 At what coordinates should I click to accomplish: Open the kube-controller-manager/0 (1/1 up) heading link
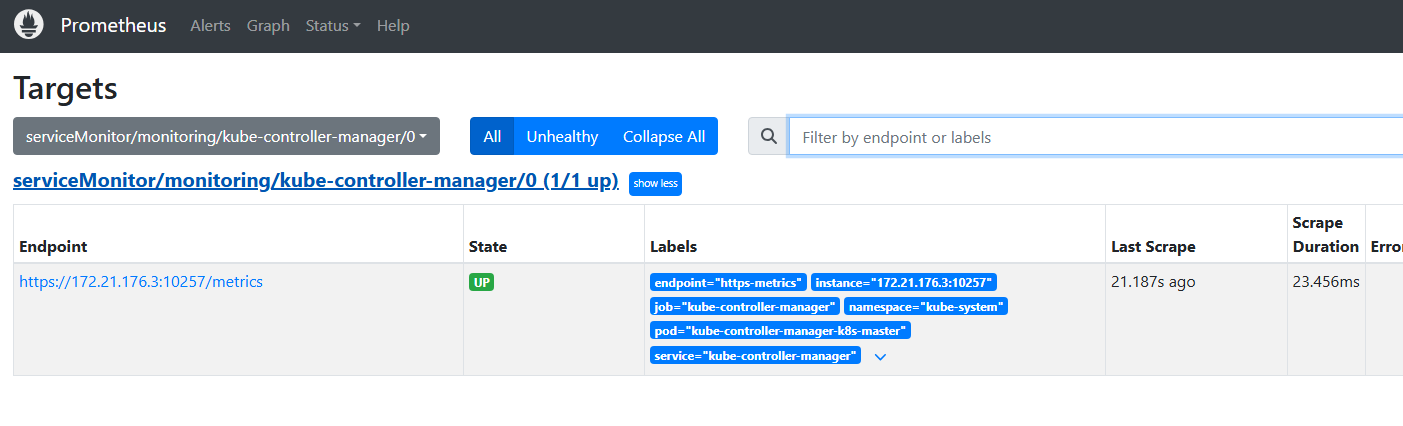316,182
